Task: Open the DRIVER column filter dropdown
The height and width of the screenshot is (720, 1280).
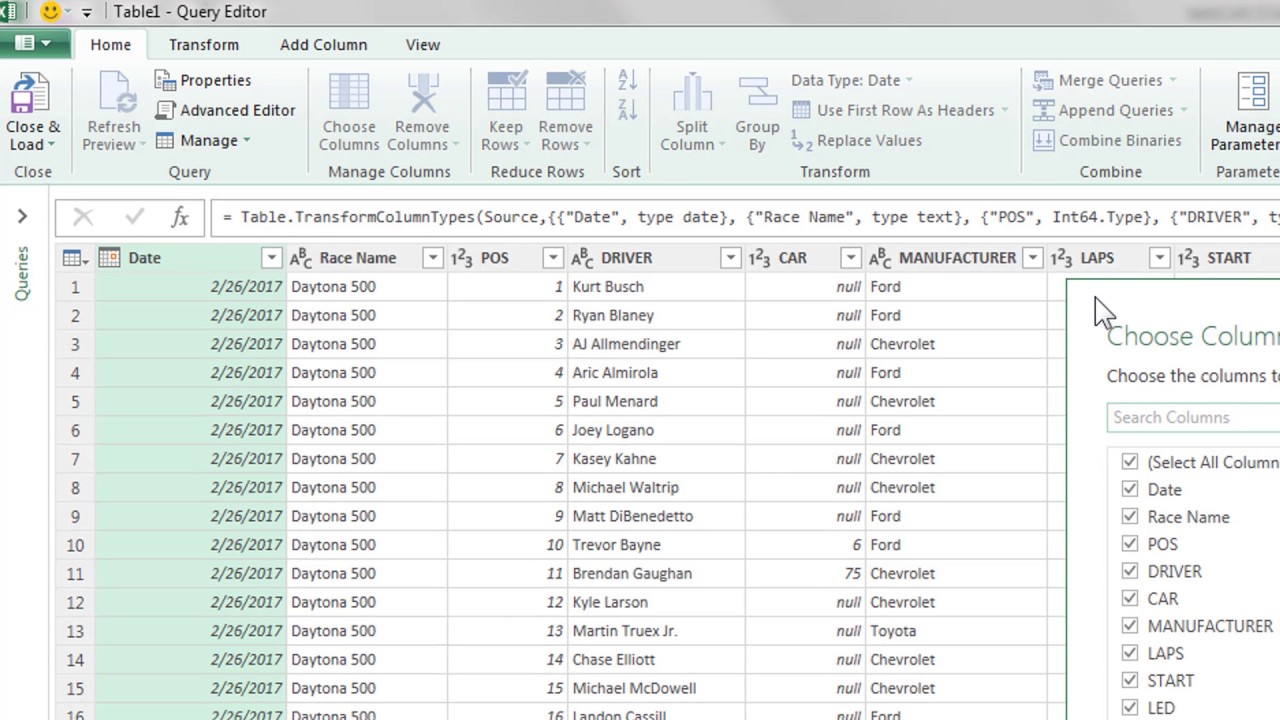Action: pyautogui.click(x=730, y=258)
